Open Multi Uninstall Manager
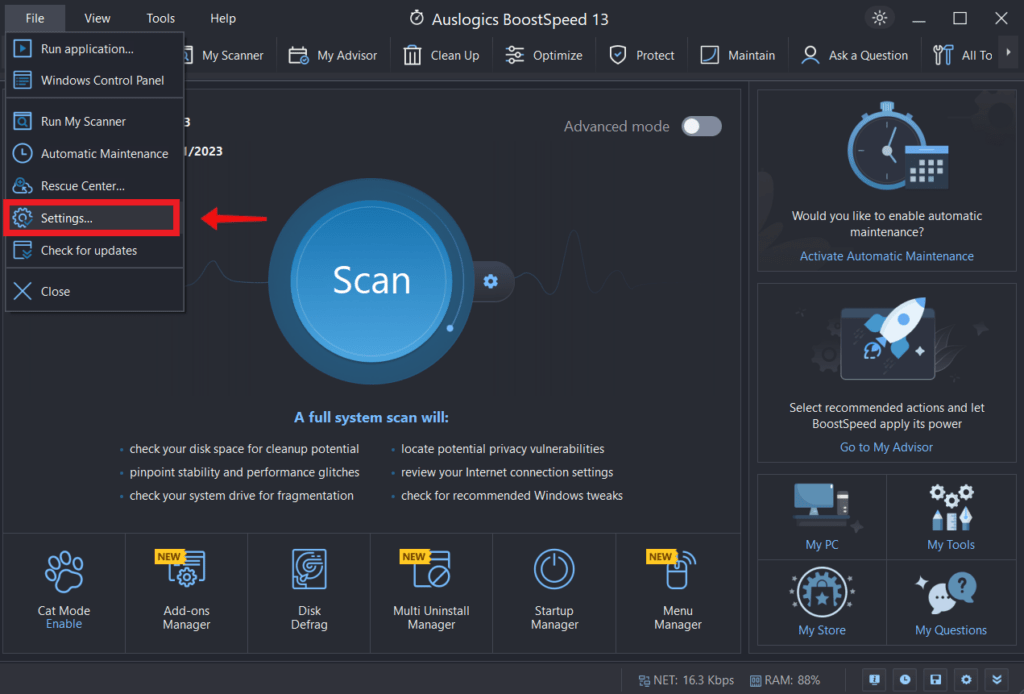 [x=431, y=588]
